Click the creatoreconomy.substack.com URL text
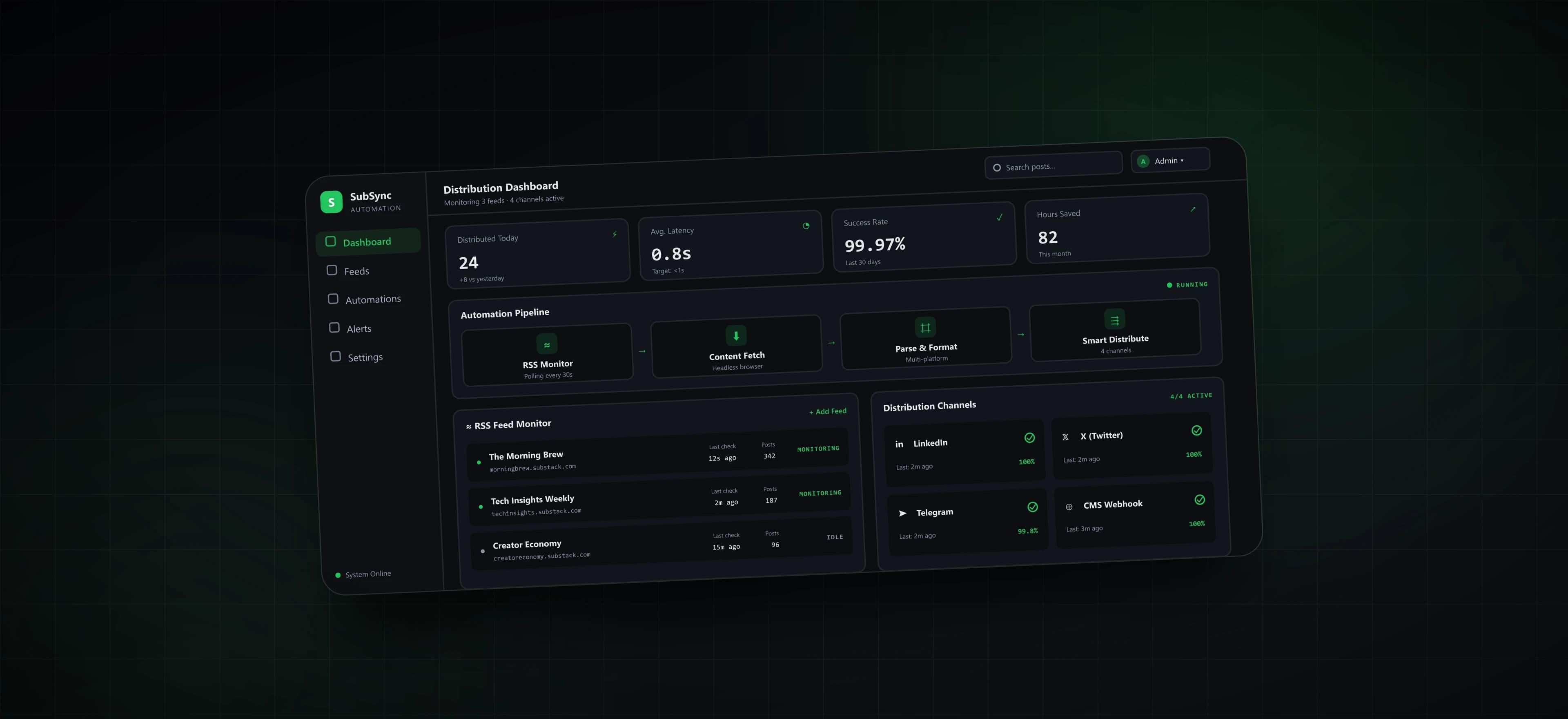 [542, 556]
